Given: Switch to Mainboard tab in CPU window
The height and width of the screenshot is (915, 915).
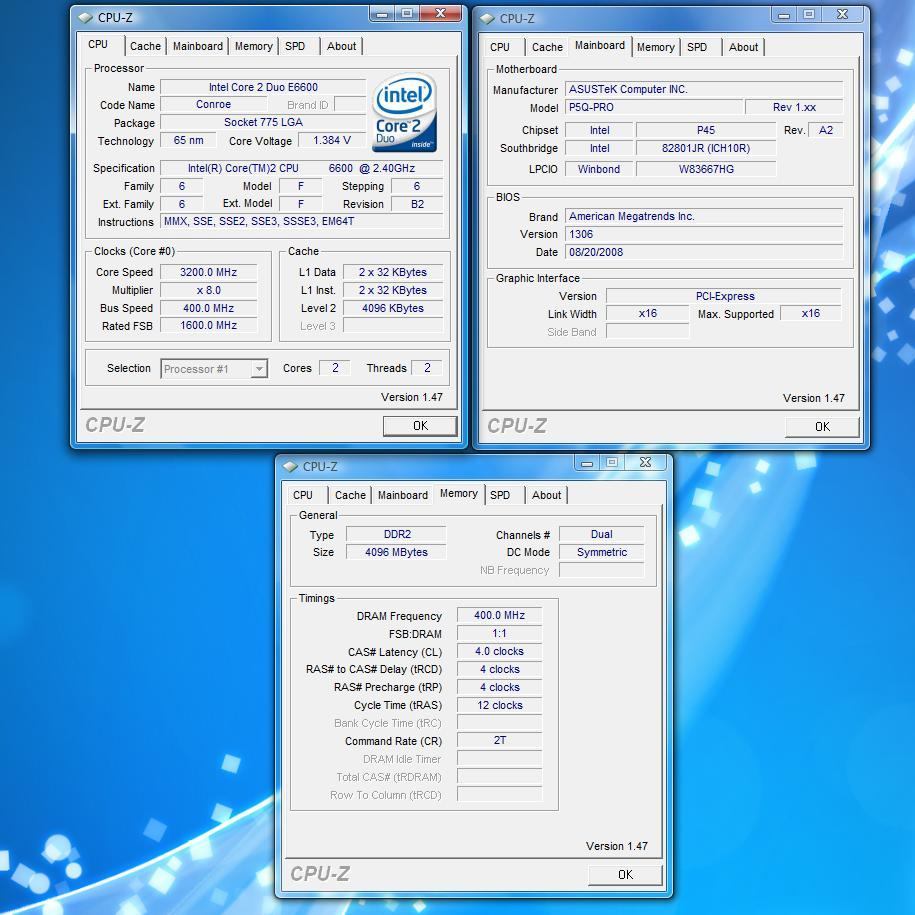Looking at the screenshot, I should (x=198, y=46).
